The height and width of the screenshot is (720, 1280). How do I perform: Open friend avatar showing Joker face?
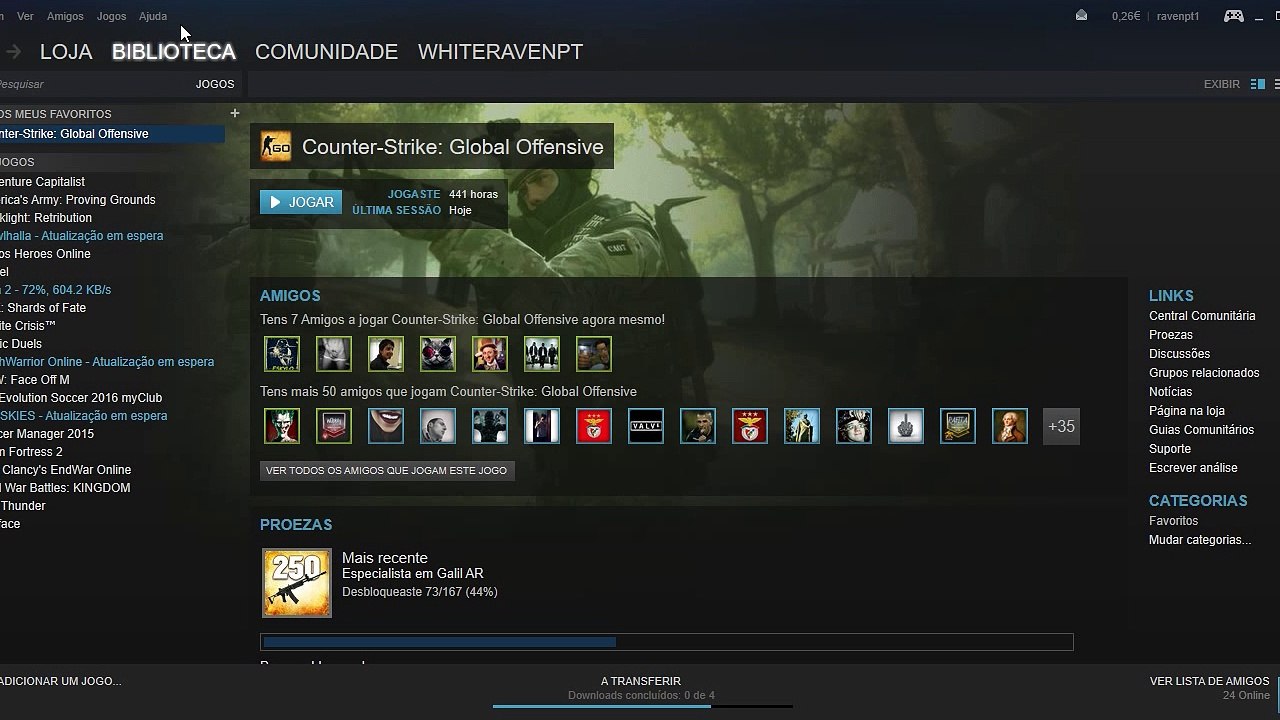282,426
